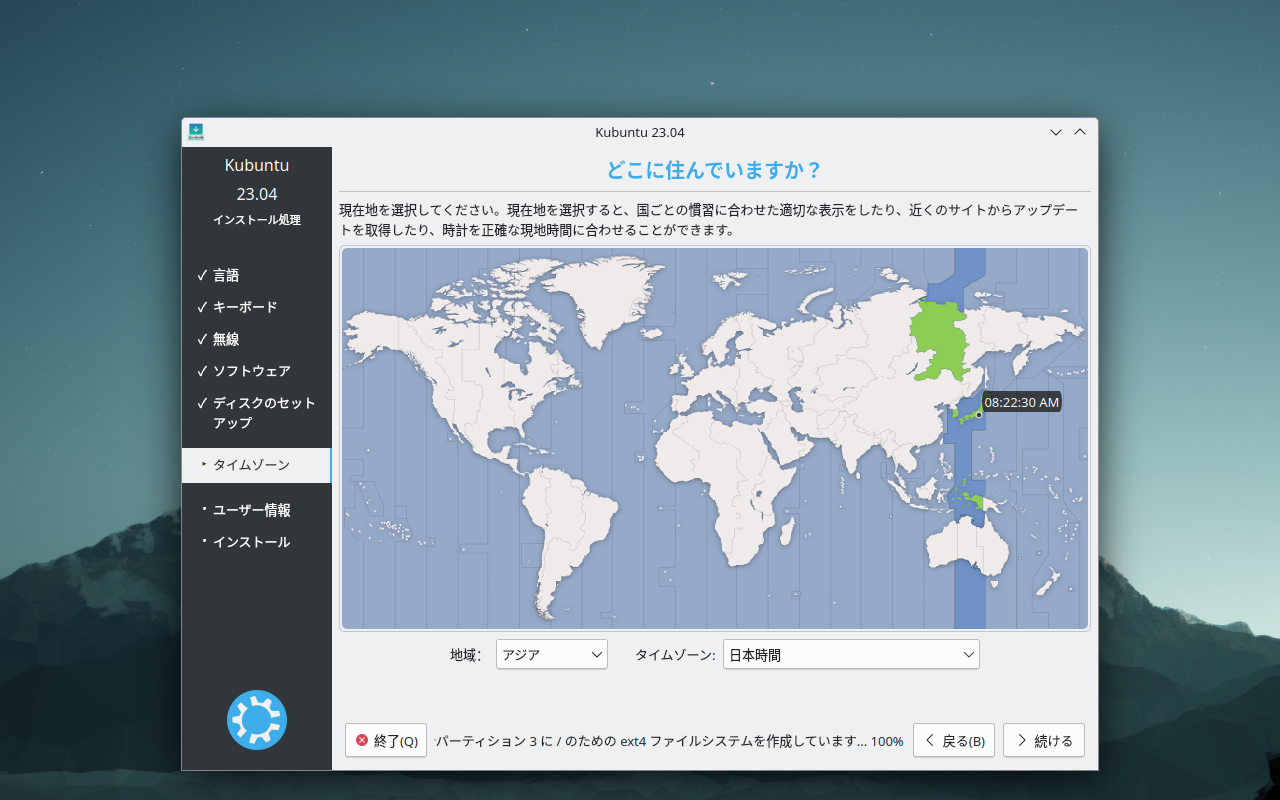Minimize the window with the down chevron
1280x800 pixels.
pos(1056,132)
